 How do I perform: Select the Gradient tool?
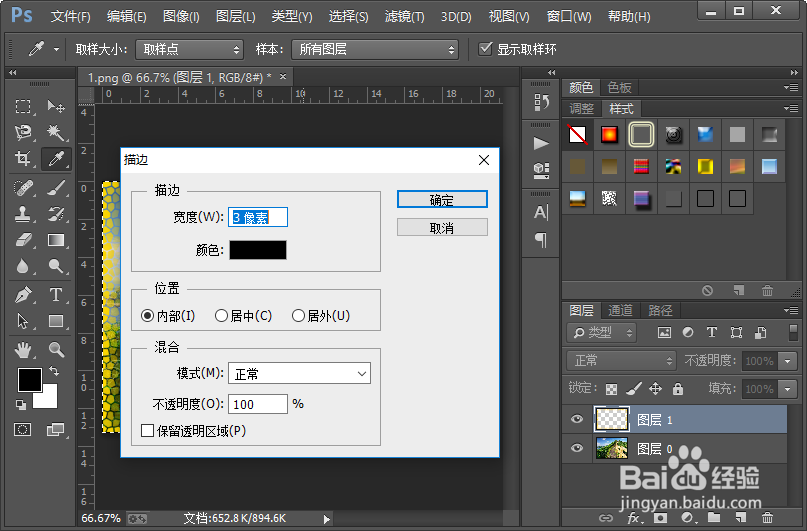point(56,240)
